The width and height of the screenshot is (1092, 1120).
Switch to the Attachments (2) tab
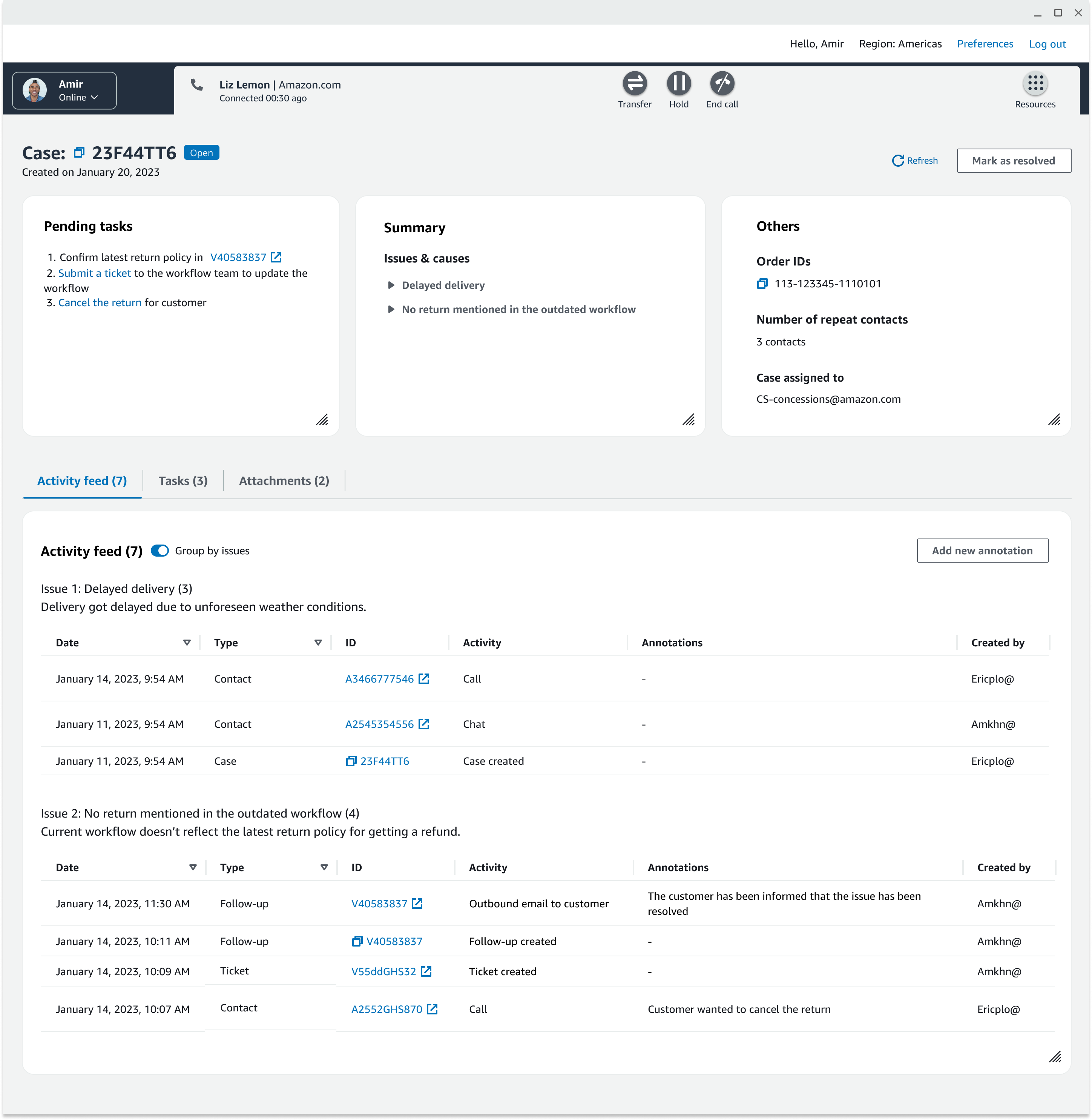pyautogui.click(x=284, y=480)
